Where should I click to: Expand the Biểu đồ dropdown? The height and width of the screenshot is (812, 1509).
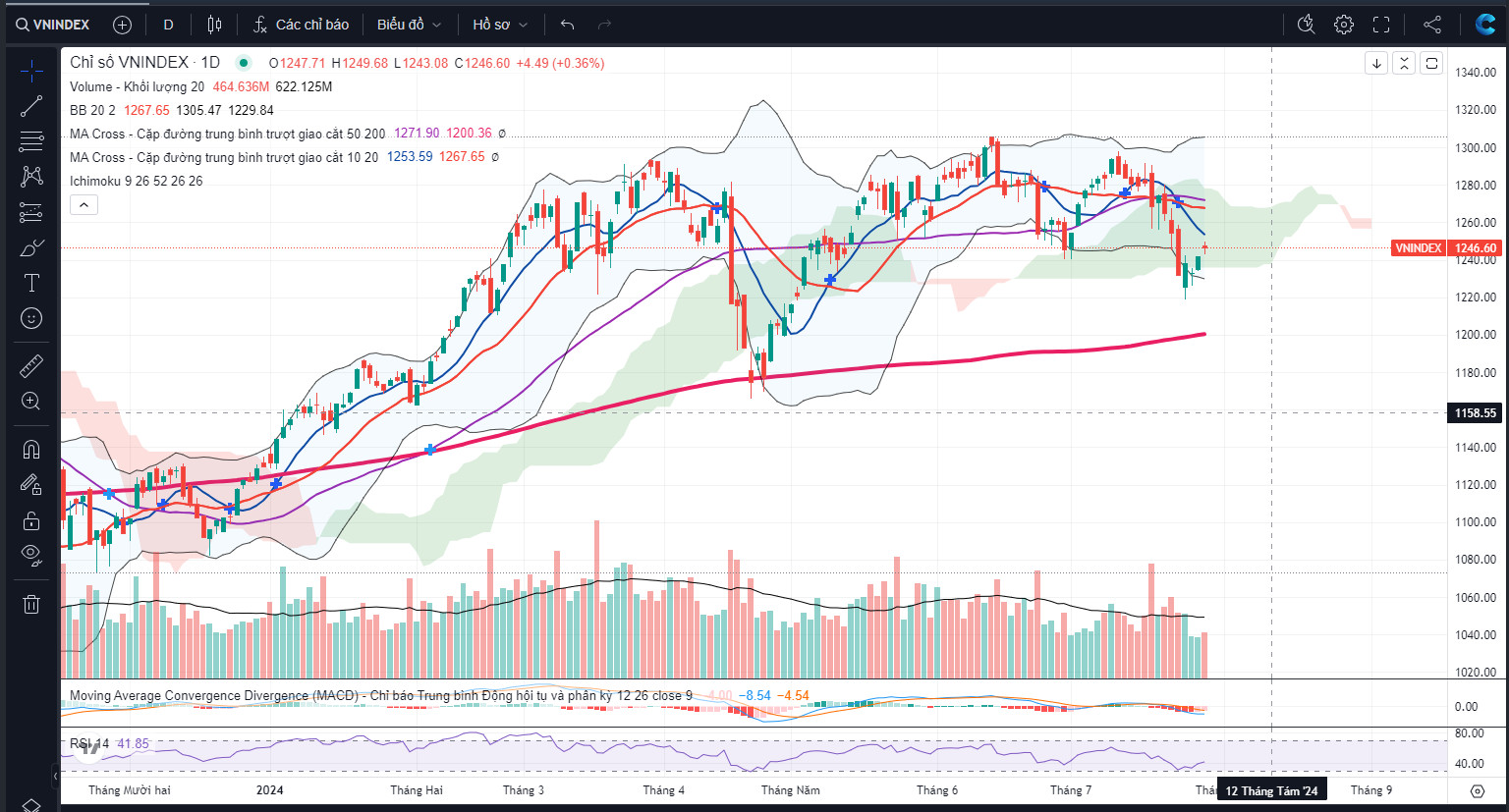pyautogui.click(x=409, y=25)
